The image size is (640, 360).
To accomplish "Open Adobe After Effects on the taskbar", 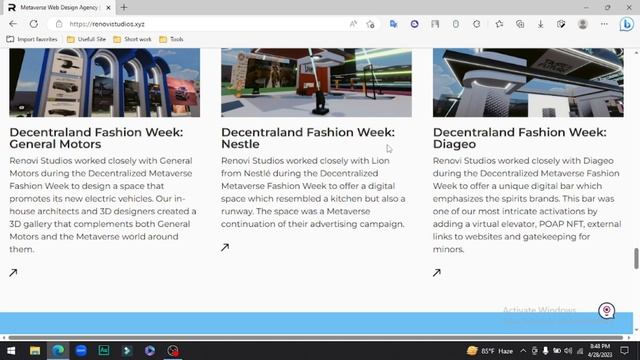I will point(104,351).
